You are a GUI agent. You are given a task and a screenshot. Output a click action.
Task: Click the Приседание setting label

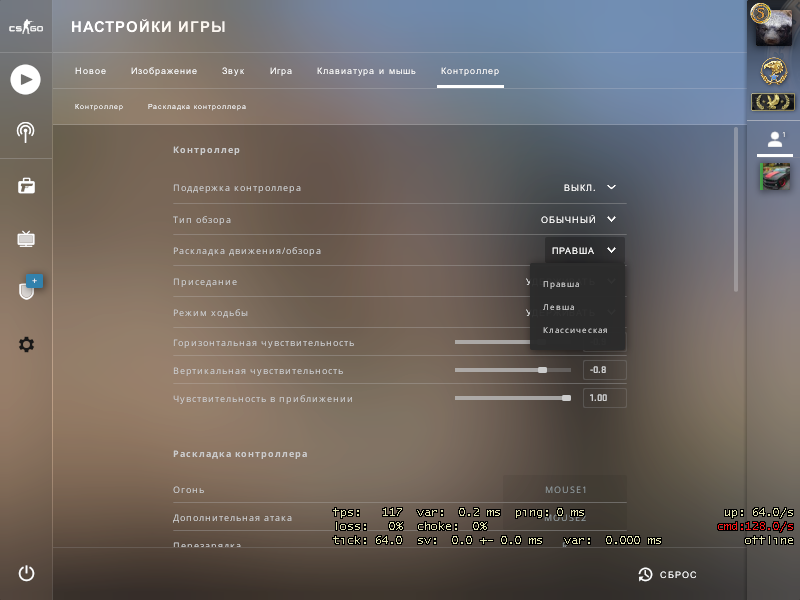(x=205, y=282)
